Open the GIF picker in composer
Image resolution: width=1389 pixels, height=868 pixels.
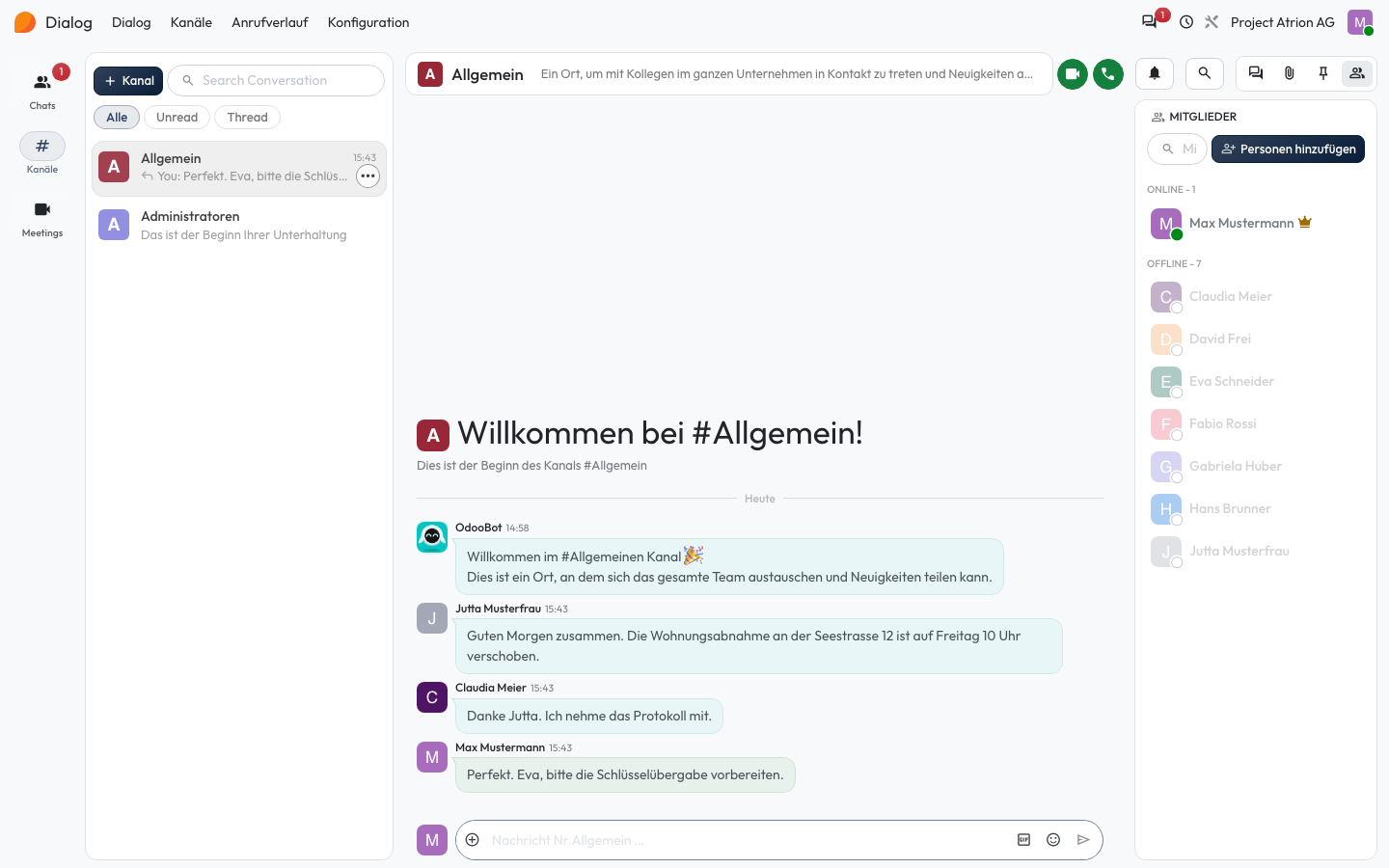pos(1024,840)
